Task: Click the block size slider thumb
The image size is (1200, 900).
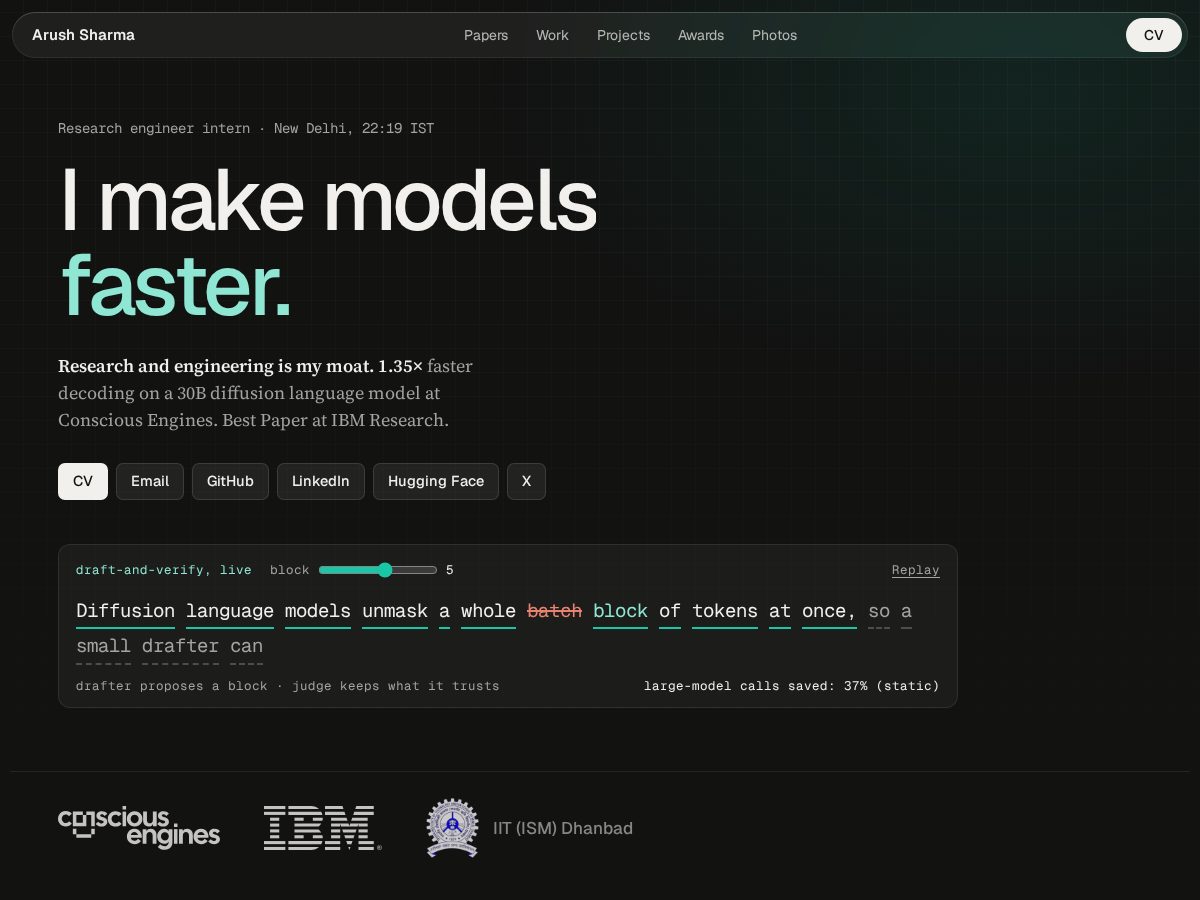Action: coord(385,570)
